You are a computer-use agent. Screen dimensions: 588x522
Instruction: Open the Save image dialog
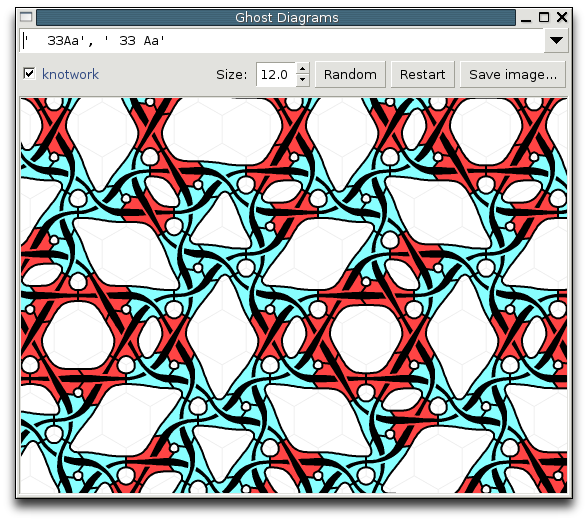click(x=513, y=75)
